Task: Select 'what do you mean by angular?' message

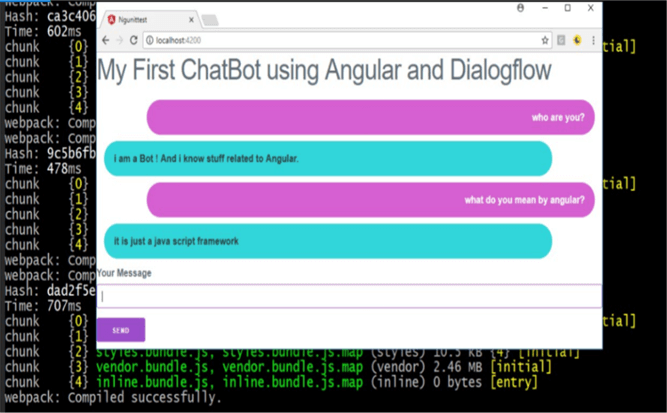Action: [x=371, y=200]
